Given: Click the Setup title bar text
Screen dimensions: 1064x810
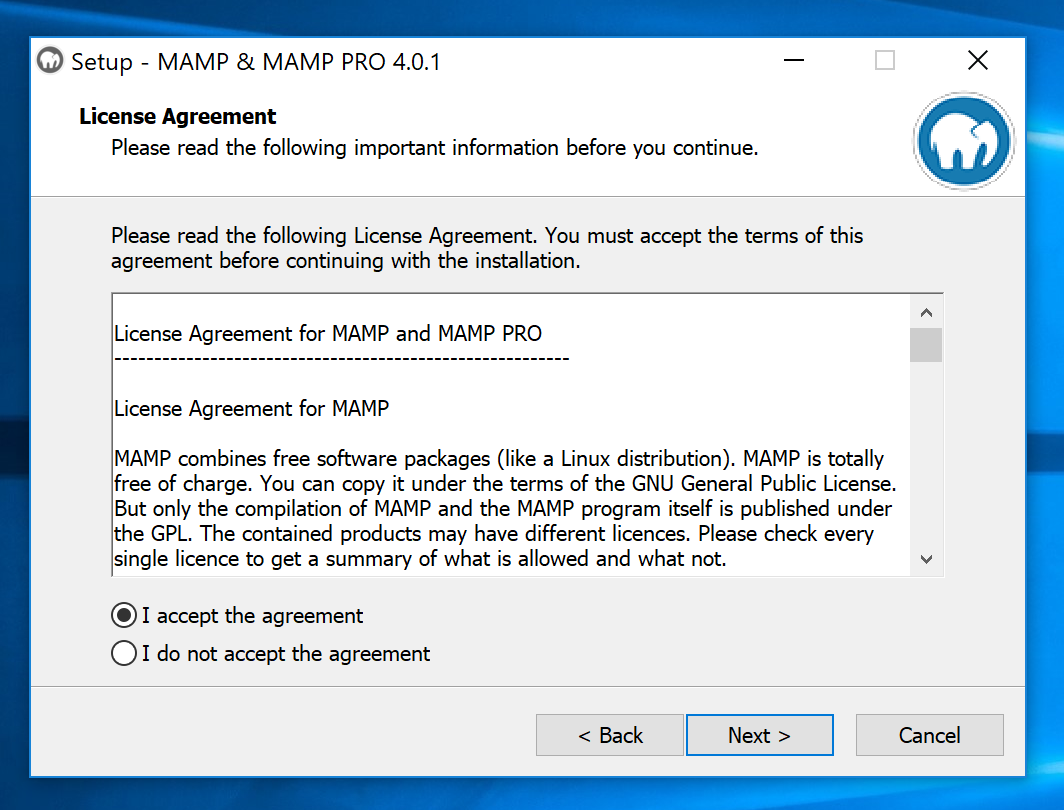Looking at the screenshot, I should (250, 61).
